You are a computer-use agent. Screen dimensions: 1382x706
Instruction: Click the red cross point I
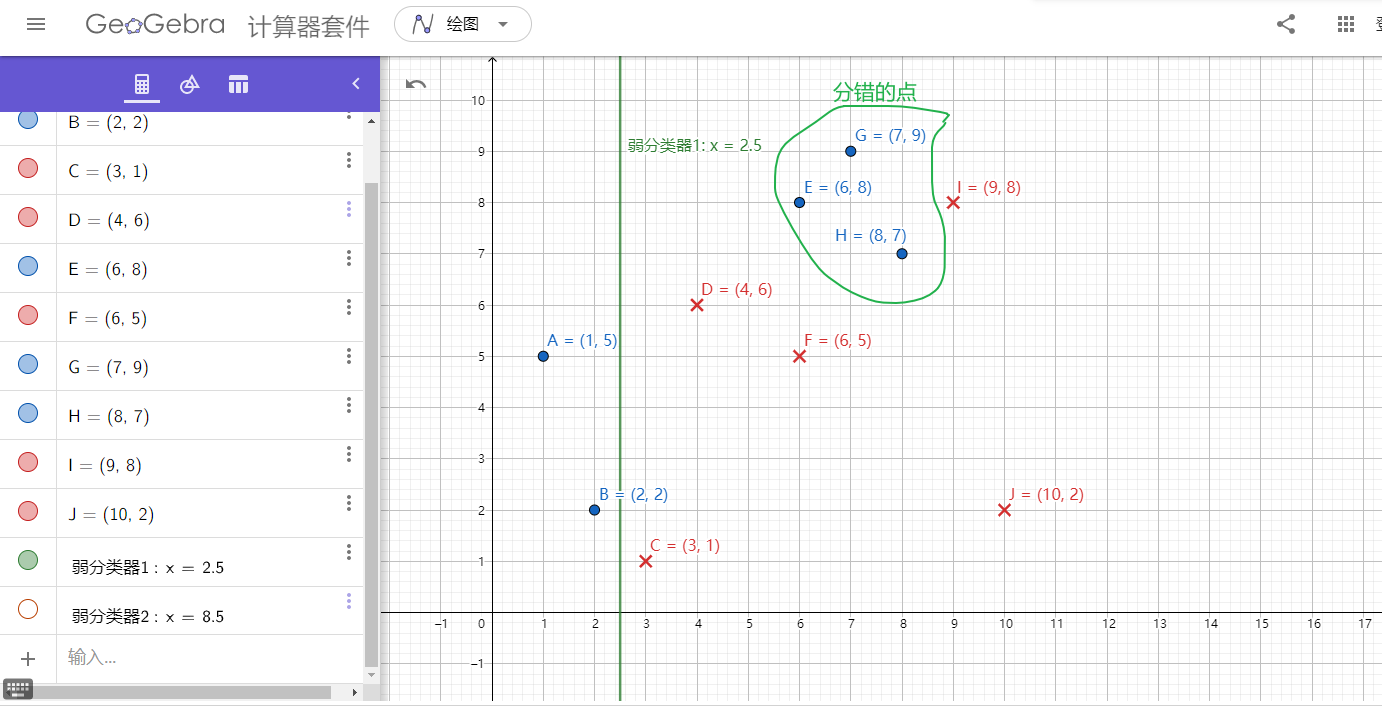(x=953, y=202)
